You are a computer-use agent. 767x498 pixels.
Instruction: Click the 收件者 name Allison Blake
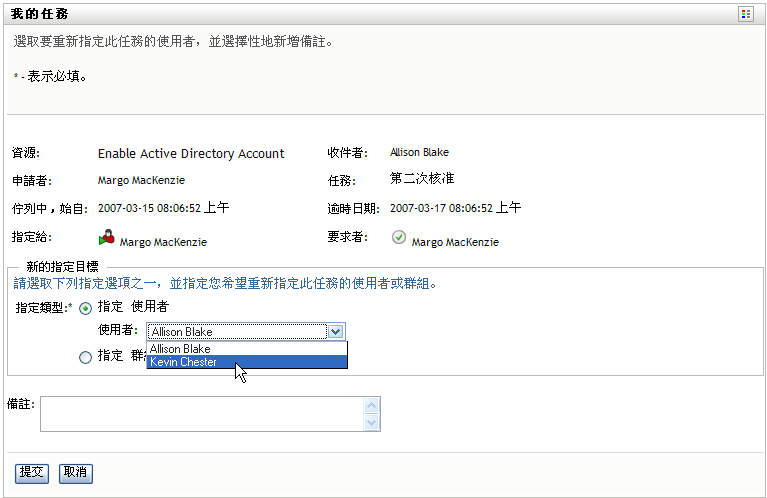419,153
